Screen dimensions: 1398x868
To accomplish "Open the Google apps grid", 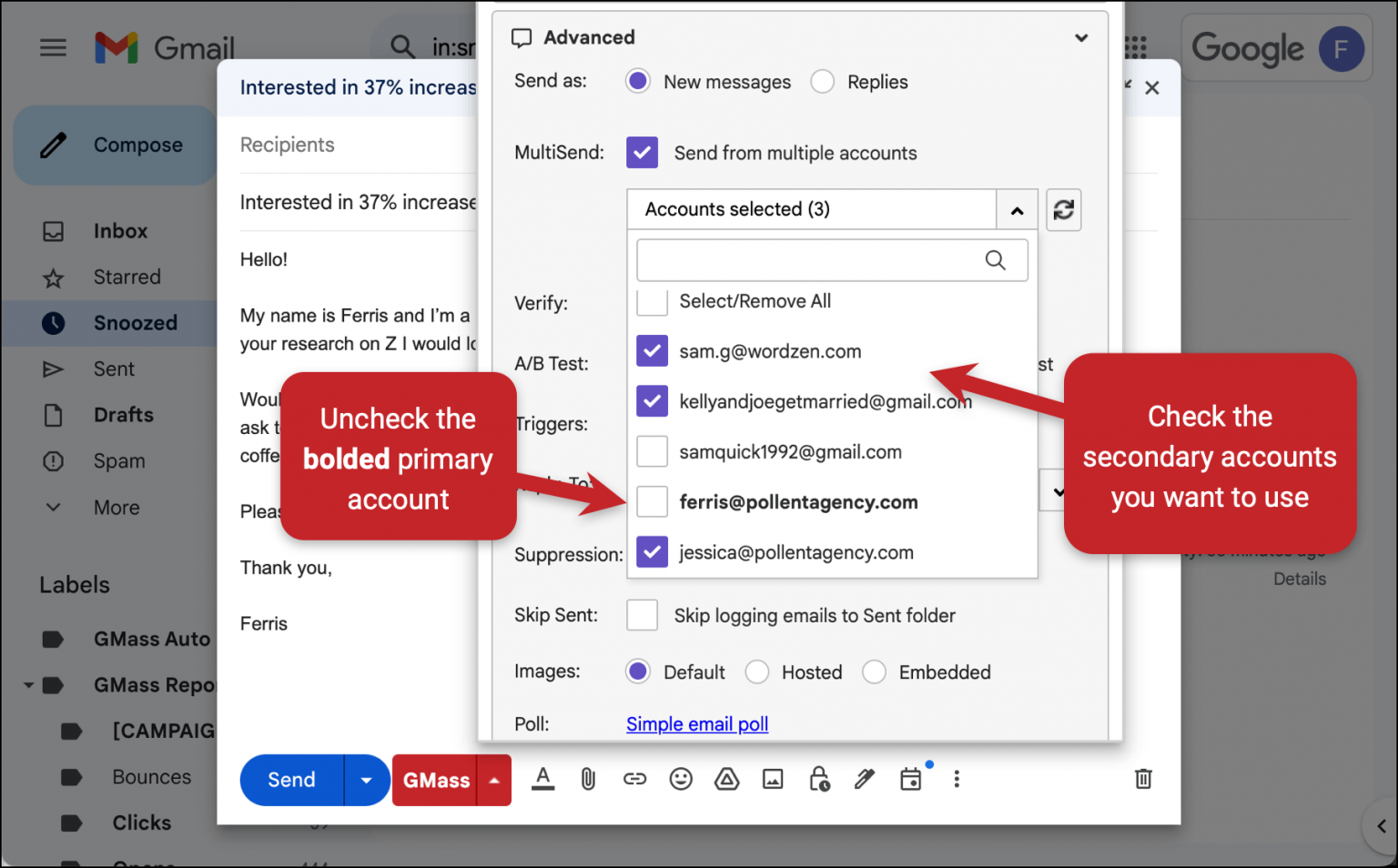I will click(1134, 48).
